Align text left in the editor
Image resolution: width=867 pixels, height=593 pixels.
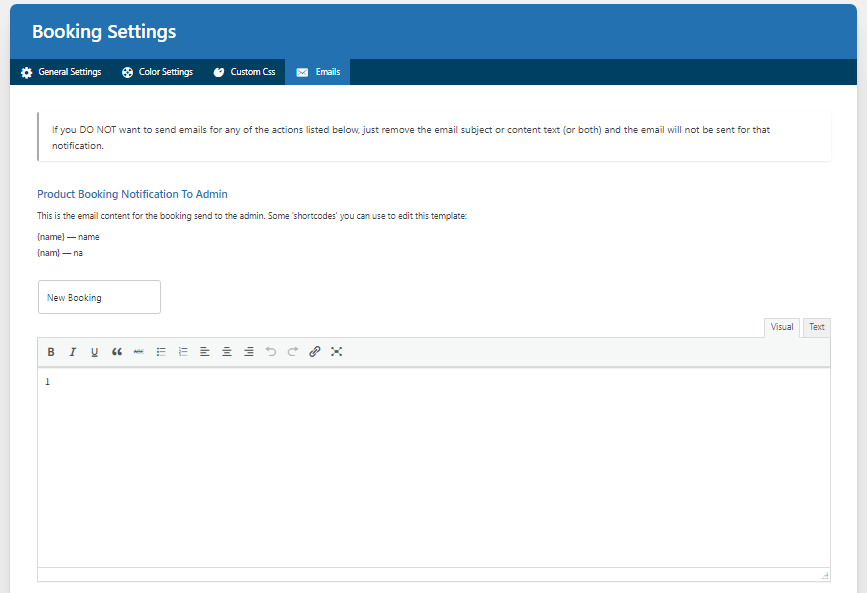pyautogui.click(x=205, y=352)
